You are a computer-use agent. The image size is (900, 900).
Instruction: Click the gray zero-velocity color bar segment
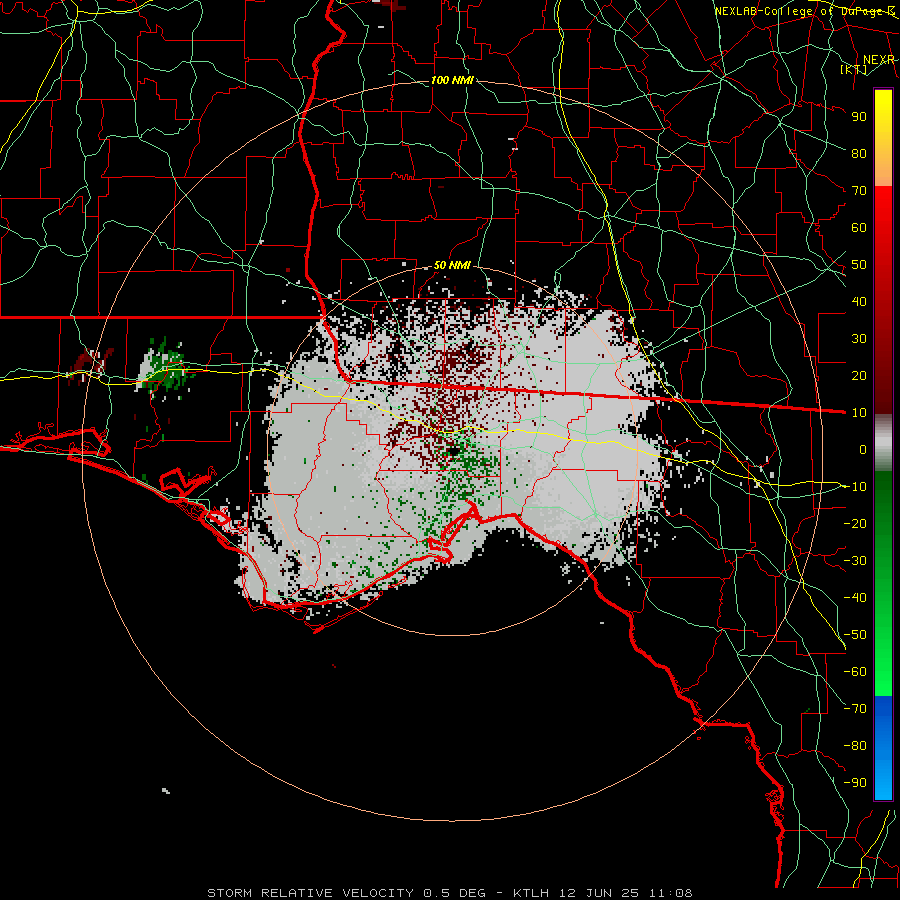coord(883,443)
